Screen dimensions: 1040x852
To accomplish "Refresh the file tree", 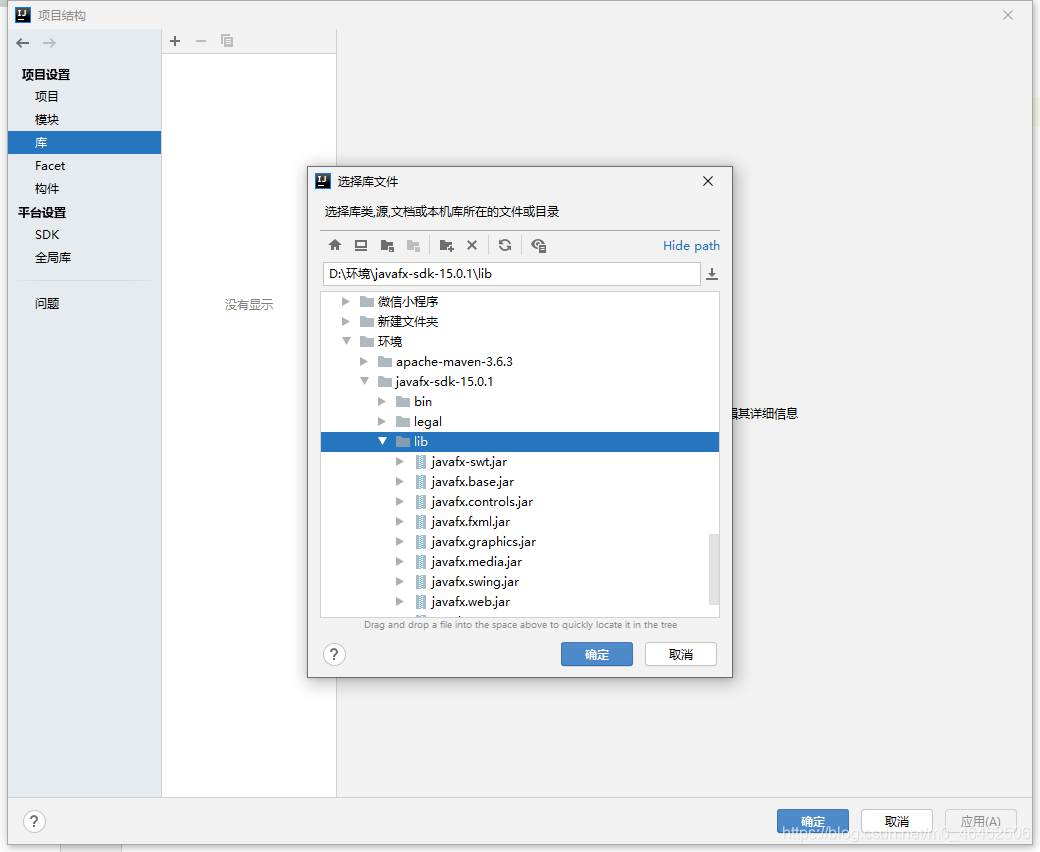I will point(505,245).
